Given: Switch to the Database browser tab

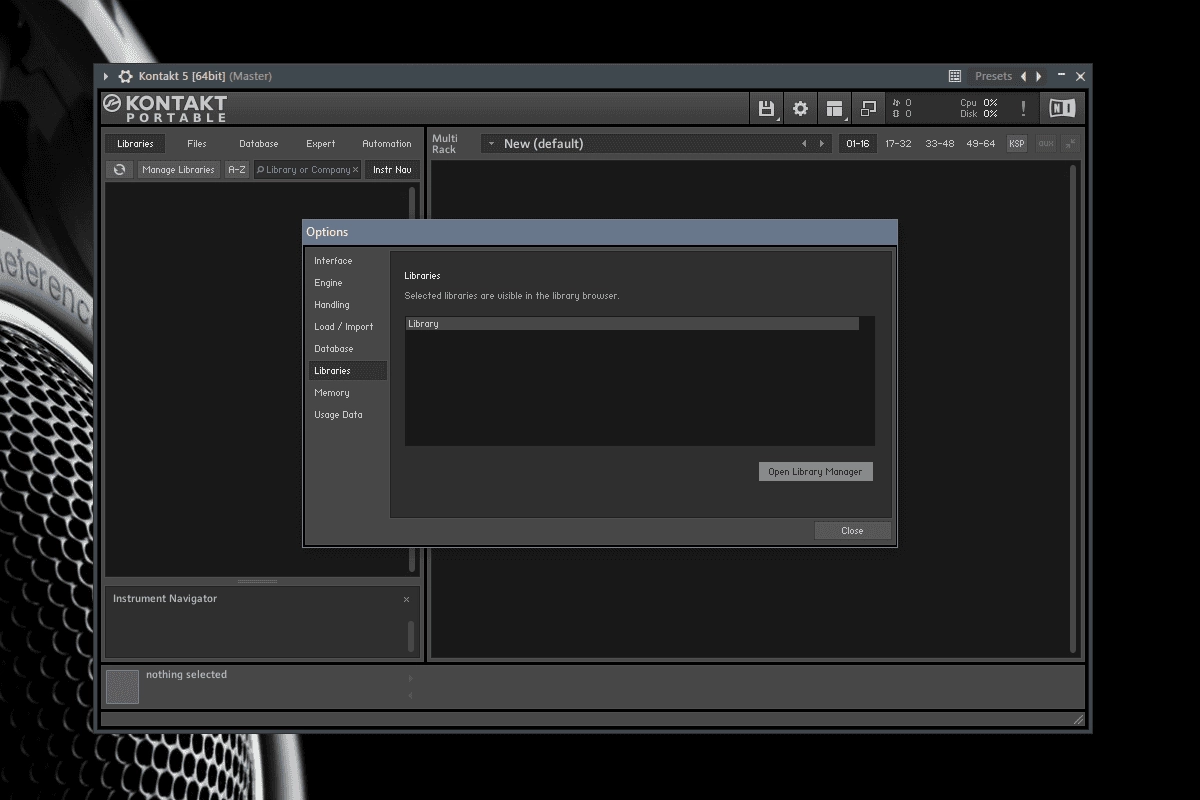Looking at the screenshot, I should (258, 144).
